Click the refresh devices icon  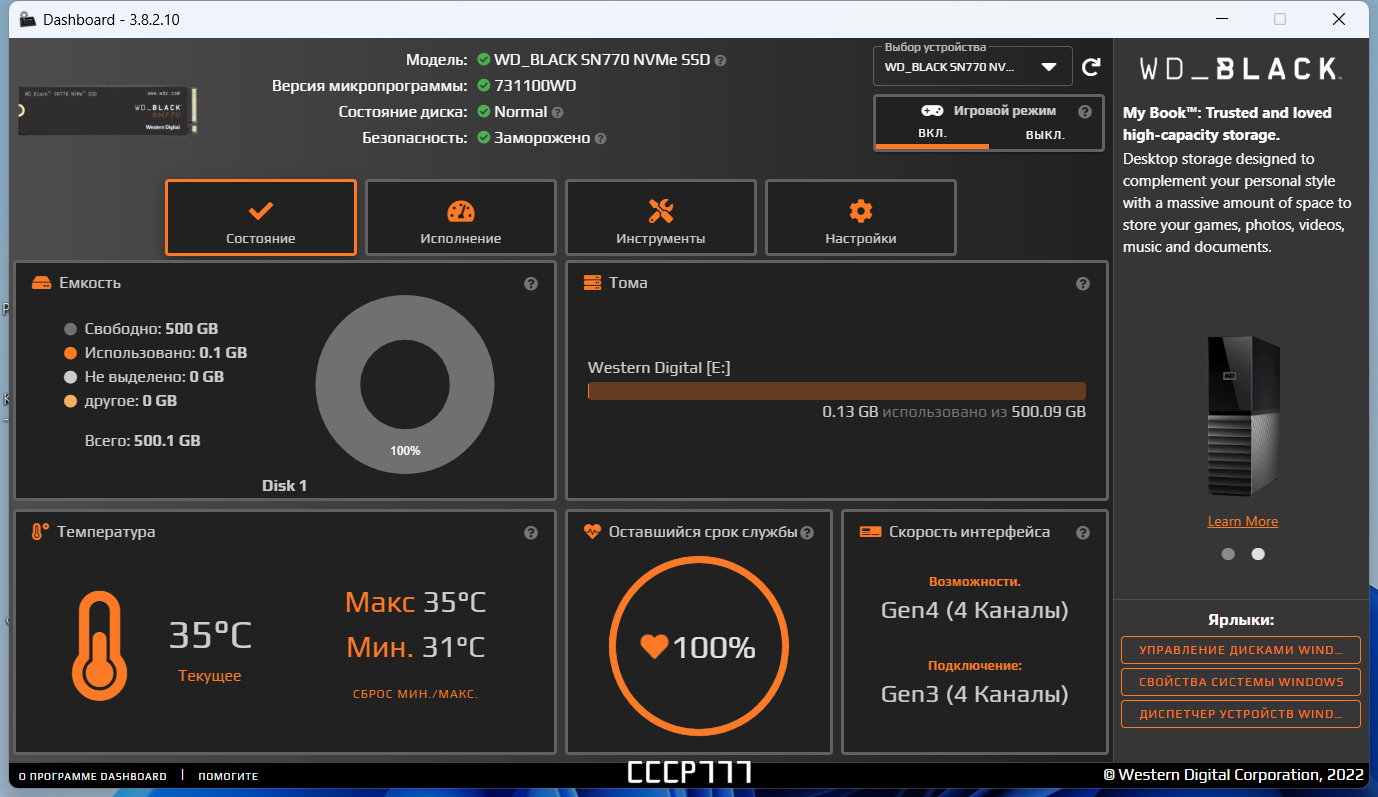(1091, 66)
